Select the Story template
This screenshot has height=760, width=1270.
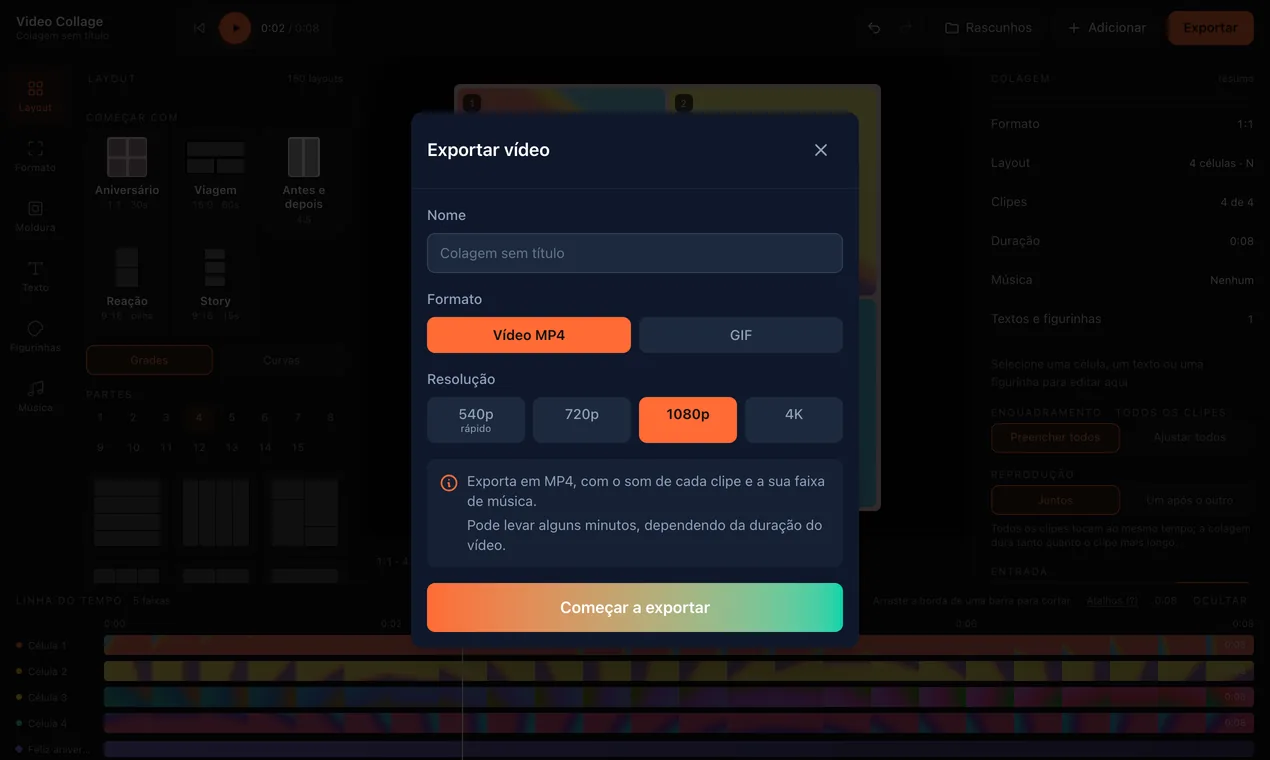[x=215, y=284]
